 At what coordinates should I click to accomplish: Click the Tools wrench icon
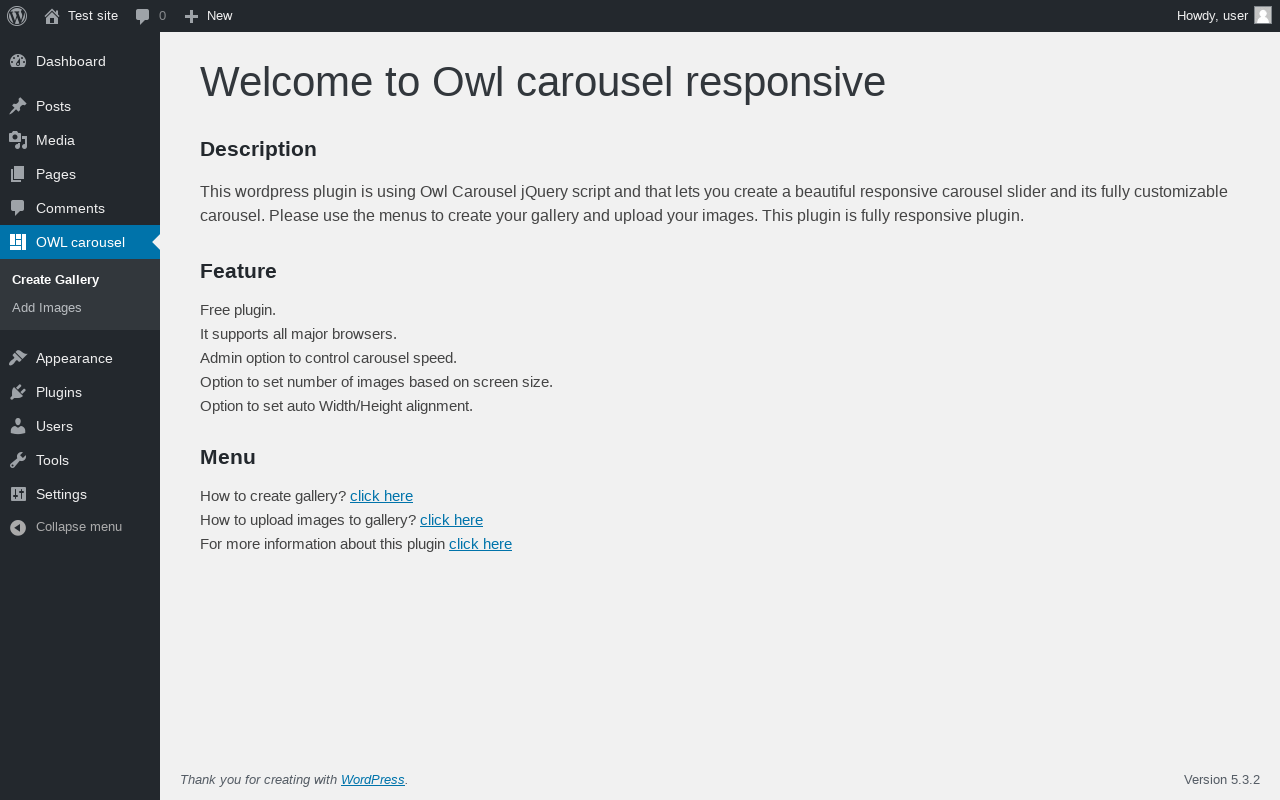pyautogui.click(x=18, y=460)
